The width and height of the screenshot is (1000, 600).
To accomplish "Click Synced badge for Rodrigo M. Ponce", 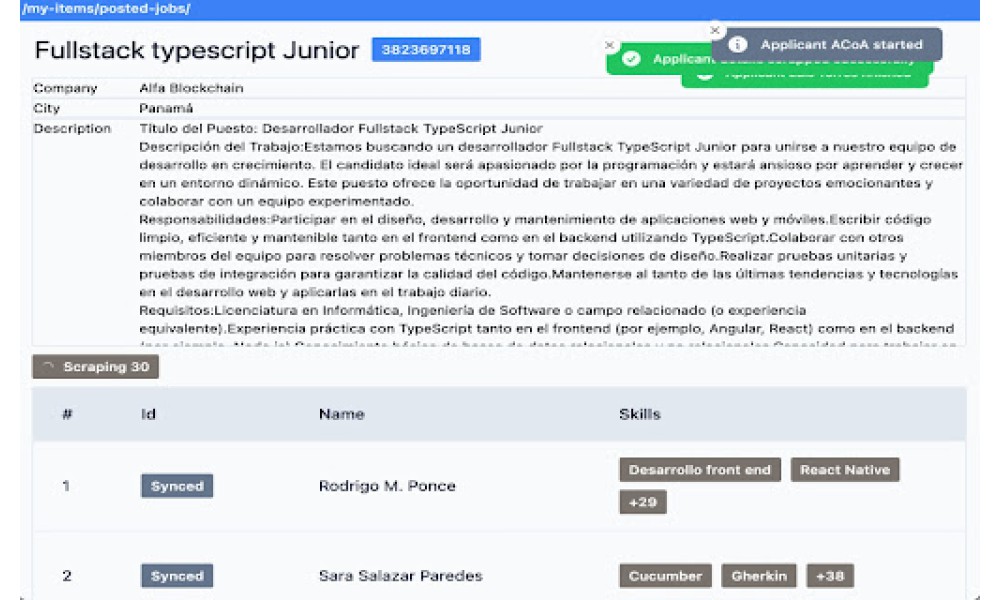I will (177, 486).
